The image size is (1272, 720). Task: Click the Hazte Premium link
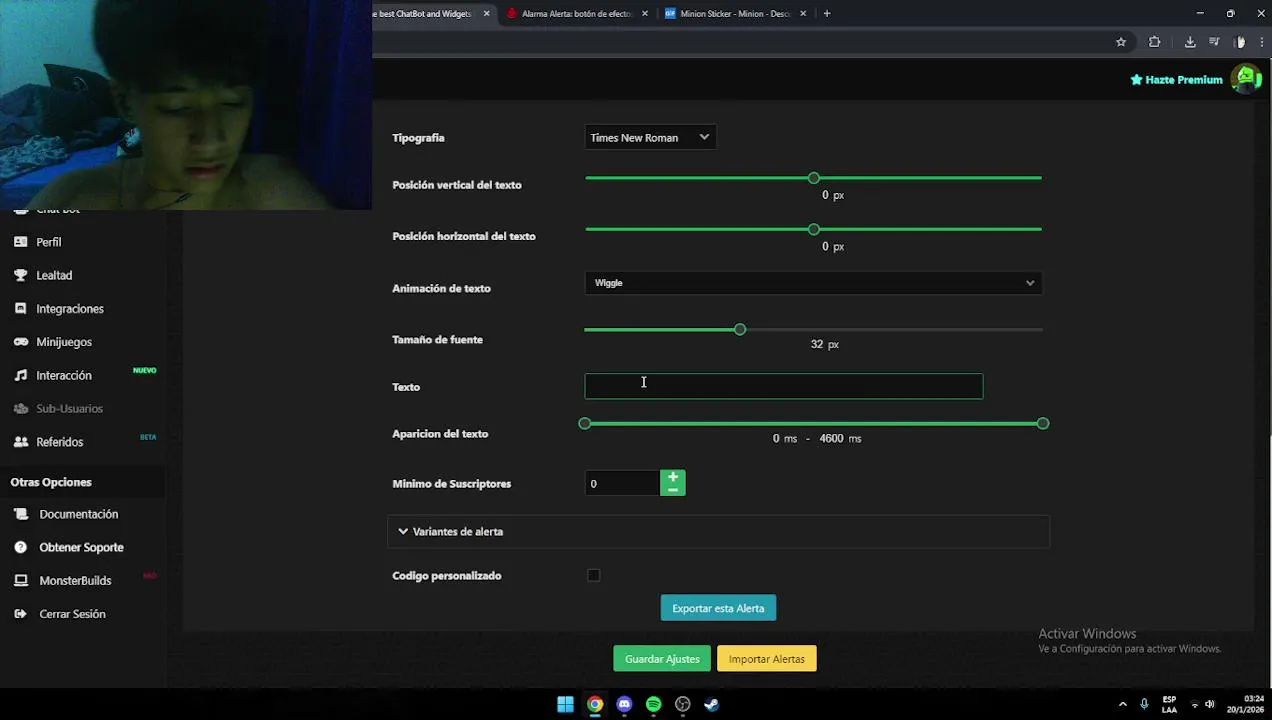(1176, 80)
